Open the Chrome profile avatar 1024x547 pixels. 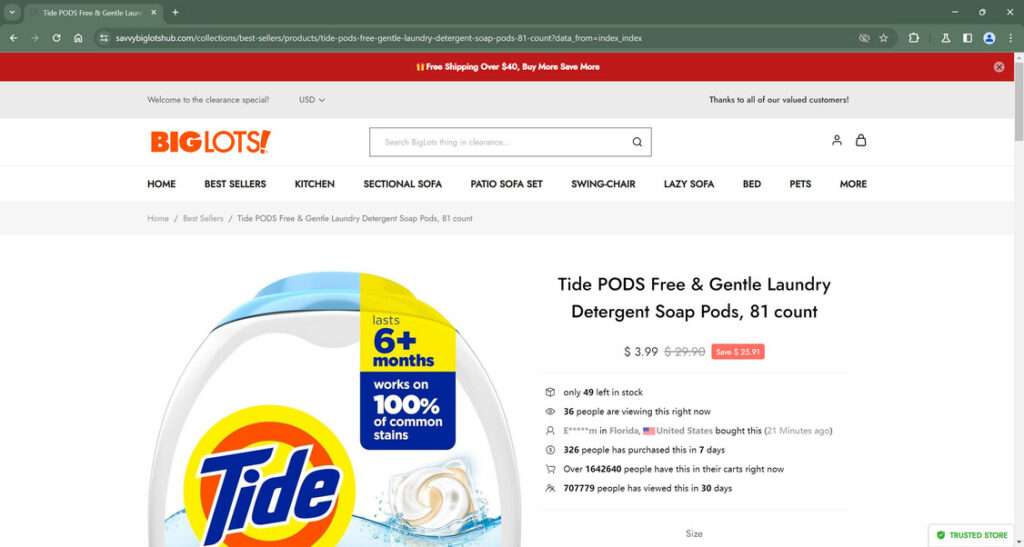(x=989, y=38)
